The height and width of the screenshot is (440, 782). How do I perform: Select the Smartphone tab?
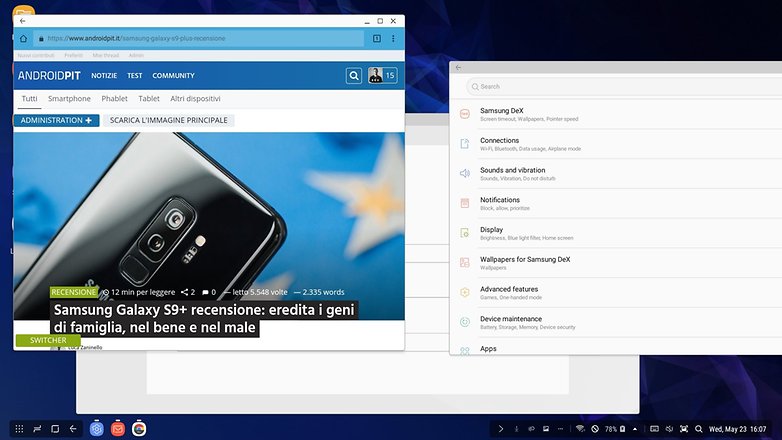pyautogui.click(x=69, y=99)
